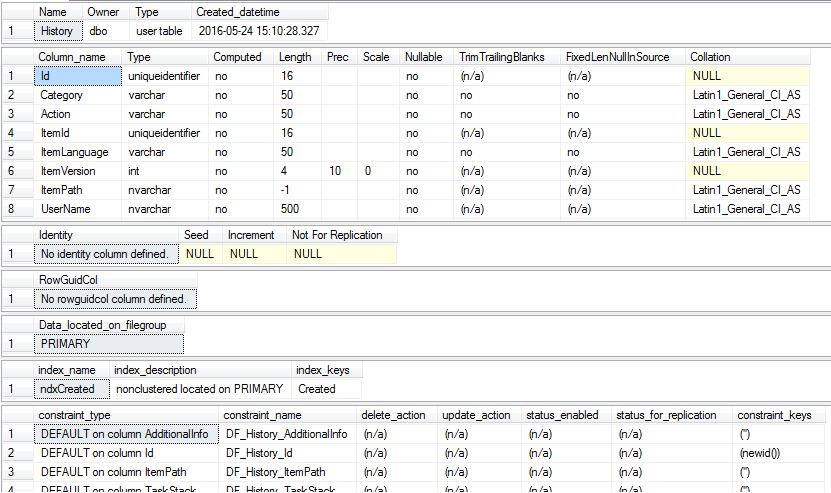Click the created datetime value 2016-05-24 15:10:28.327
Image resolution: width=831 pixels, height=493 pixels.
pyautogui.click(x=259, y=31)
